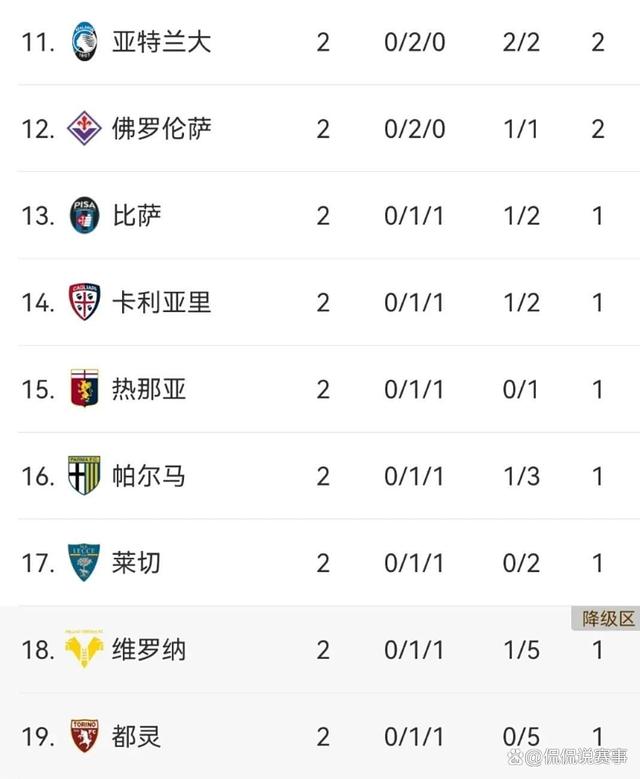Select the 维罗纳 team name
640x779 pixels.
[148, 650]
